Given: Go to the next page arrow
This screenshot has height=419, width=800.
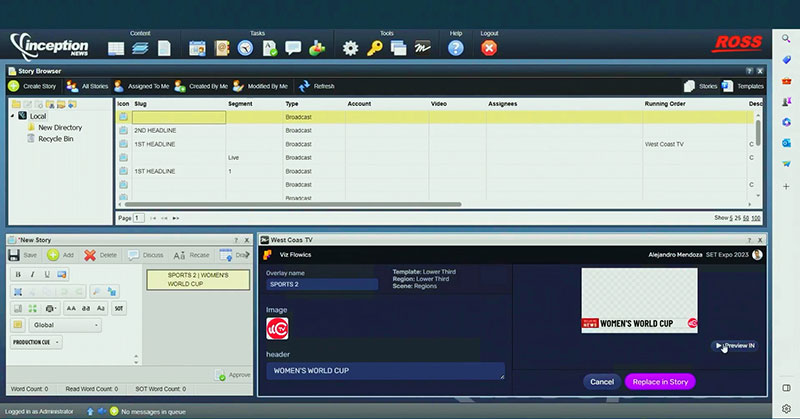Looking at the screenshot, I should click(176, 218).
